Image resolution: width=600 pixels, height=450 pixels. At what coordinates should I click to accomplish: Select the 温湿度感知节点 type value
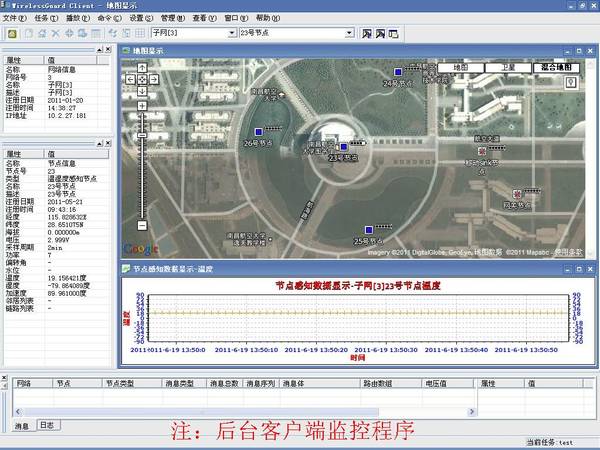[x=72, y=179]
